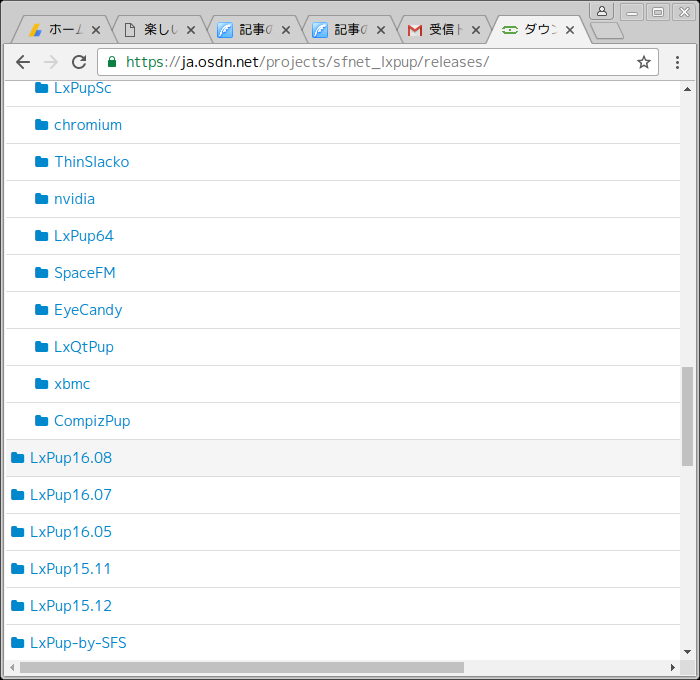The width and height of the screenshot is (700, 680).
Task: Expand the LxPup-by-SFS folder
Action: click(78, 643)
